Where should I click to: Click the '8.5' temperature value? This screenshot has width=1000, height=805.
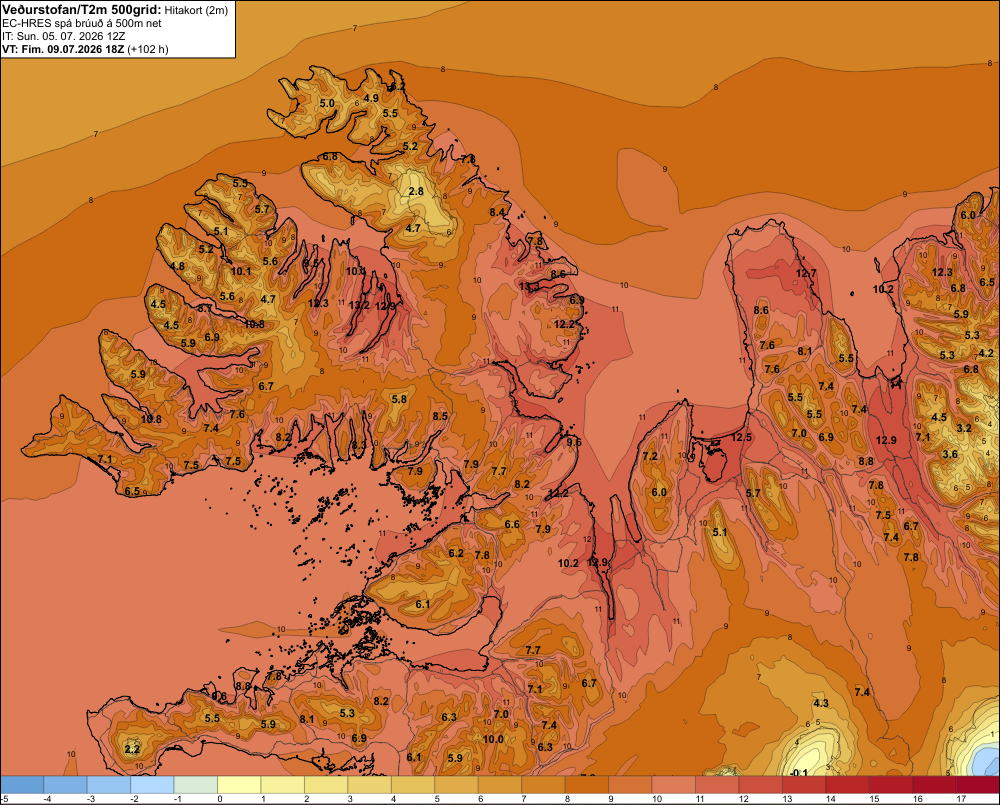coord(440,416)
